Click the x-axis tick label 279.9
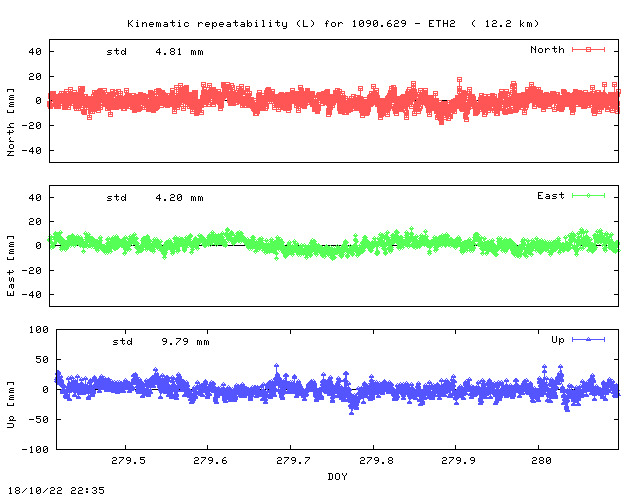The image size is (640, 496). (458, 460)
